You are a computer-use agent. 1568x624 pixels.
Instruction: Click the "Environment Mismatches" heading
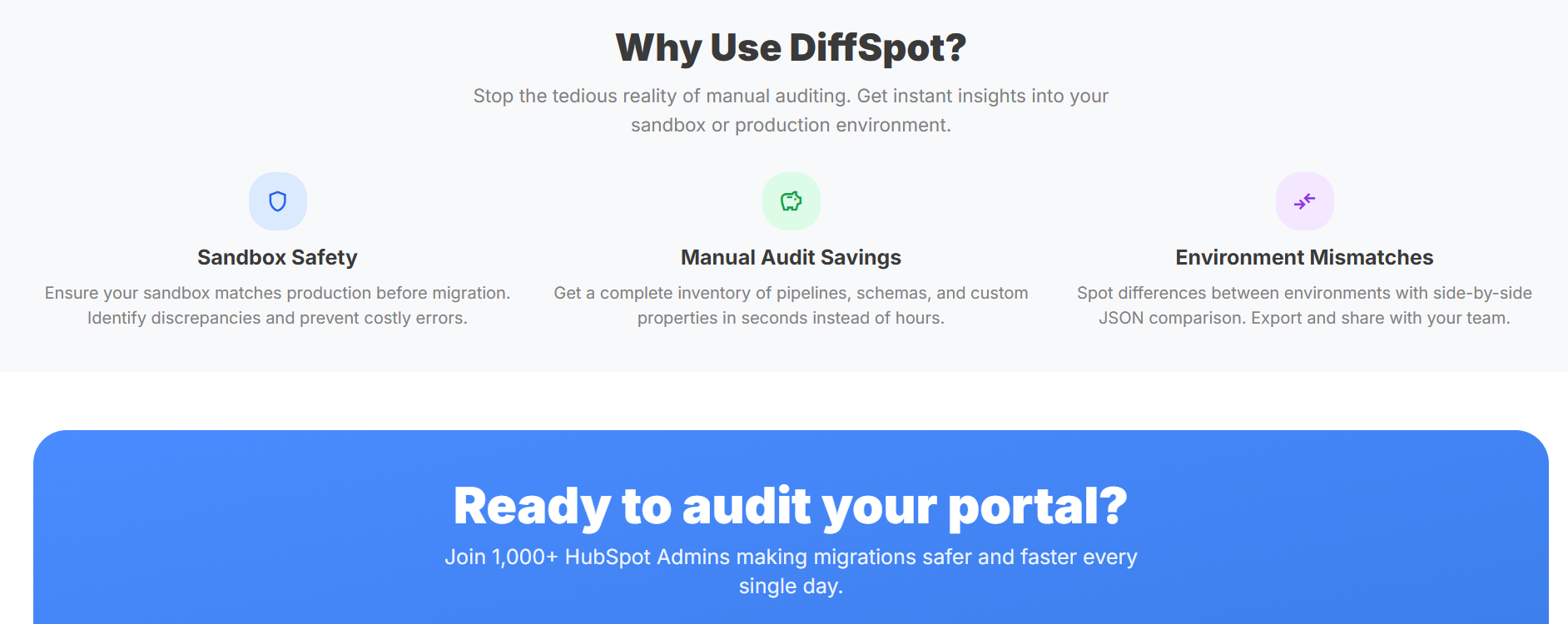pyautogui.click(x=1304, y=258)
